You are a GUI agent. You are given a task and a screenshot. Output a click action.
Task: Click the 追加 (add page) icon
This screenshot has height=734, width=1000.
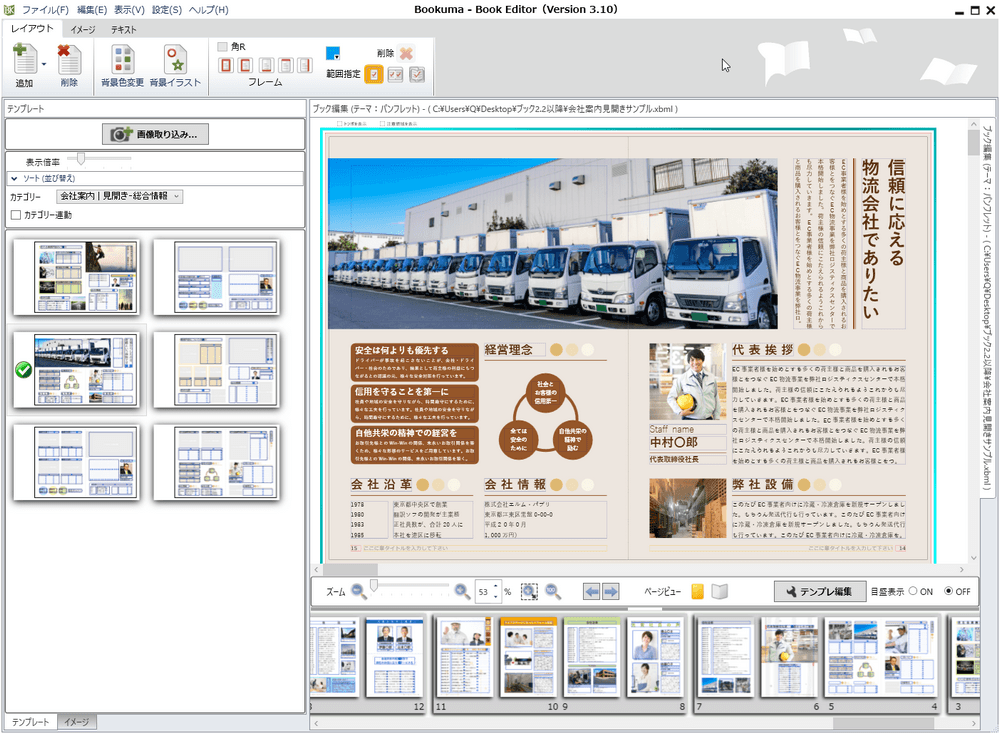click(24, 60)
